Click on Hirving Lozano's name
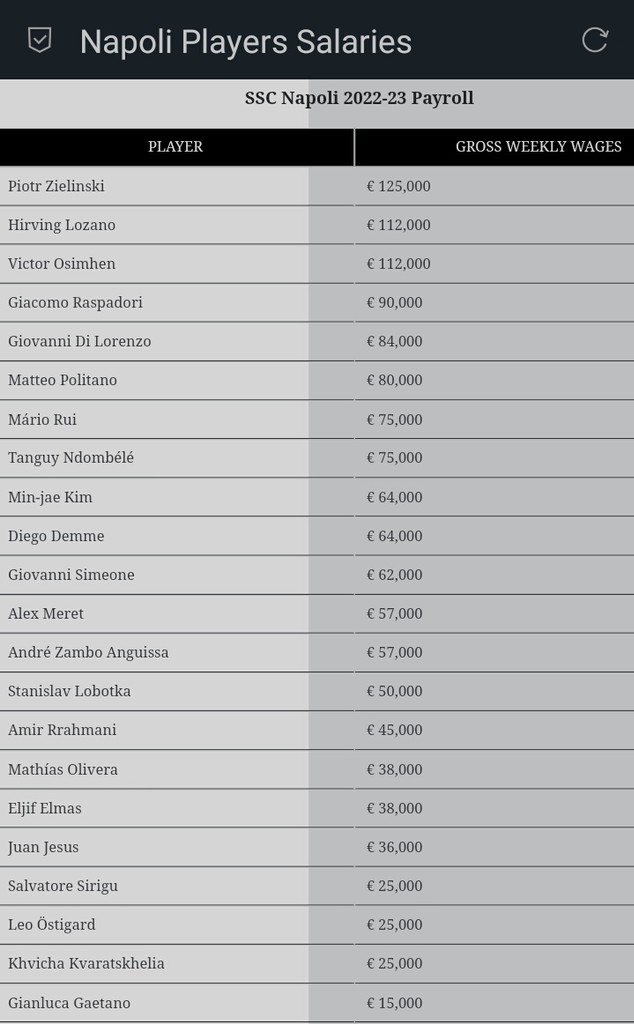 62,225
